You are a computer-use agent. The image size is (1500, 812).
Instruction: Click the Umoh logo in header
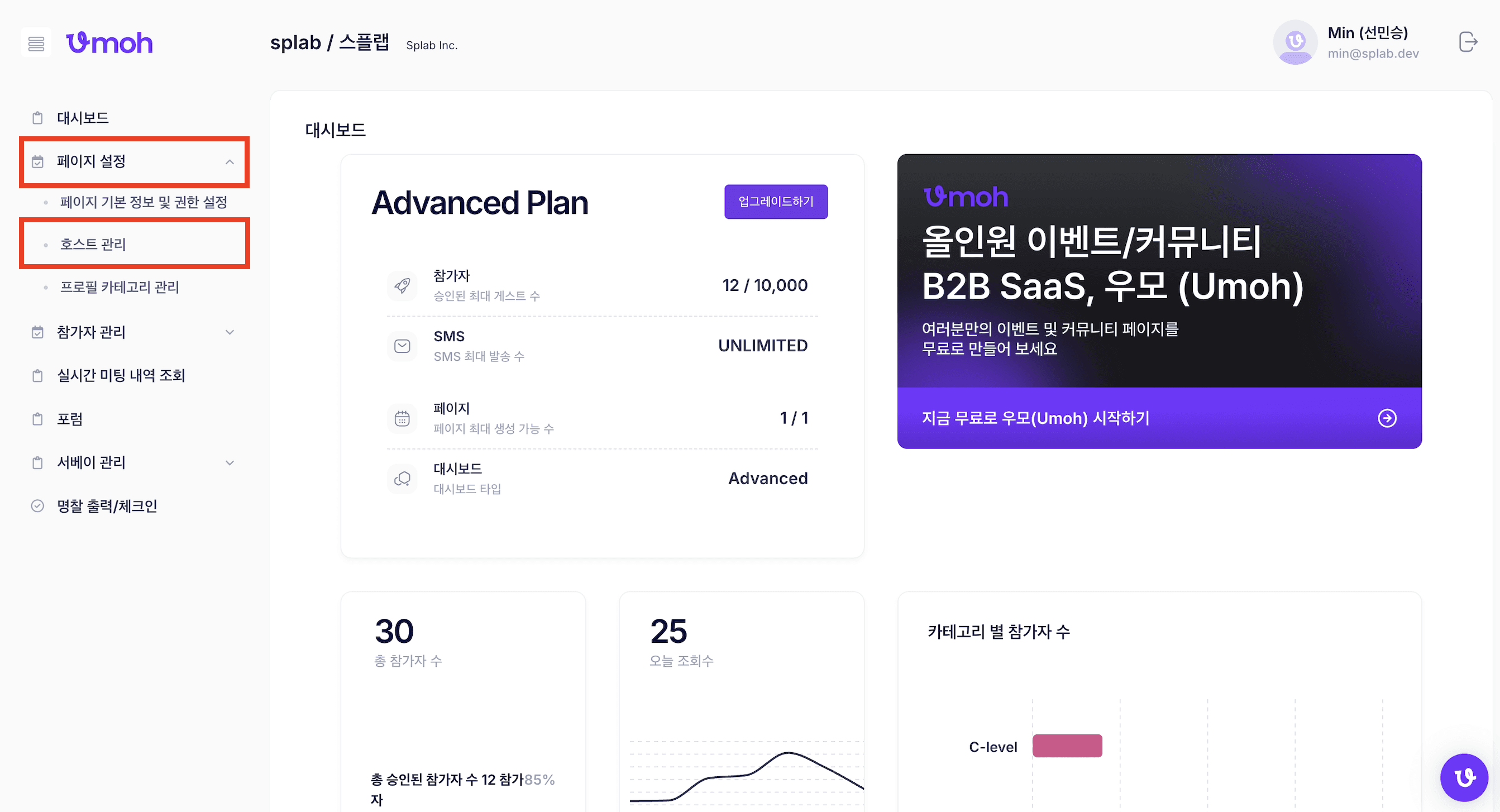tap(109, 44)
